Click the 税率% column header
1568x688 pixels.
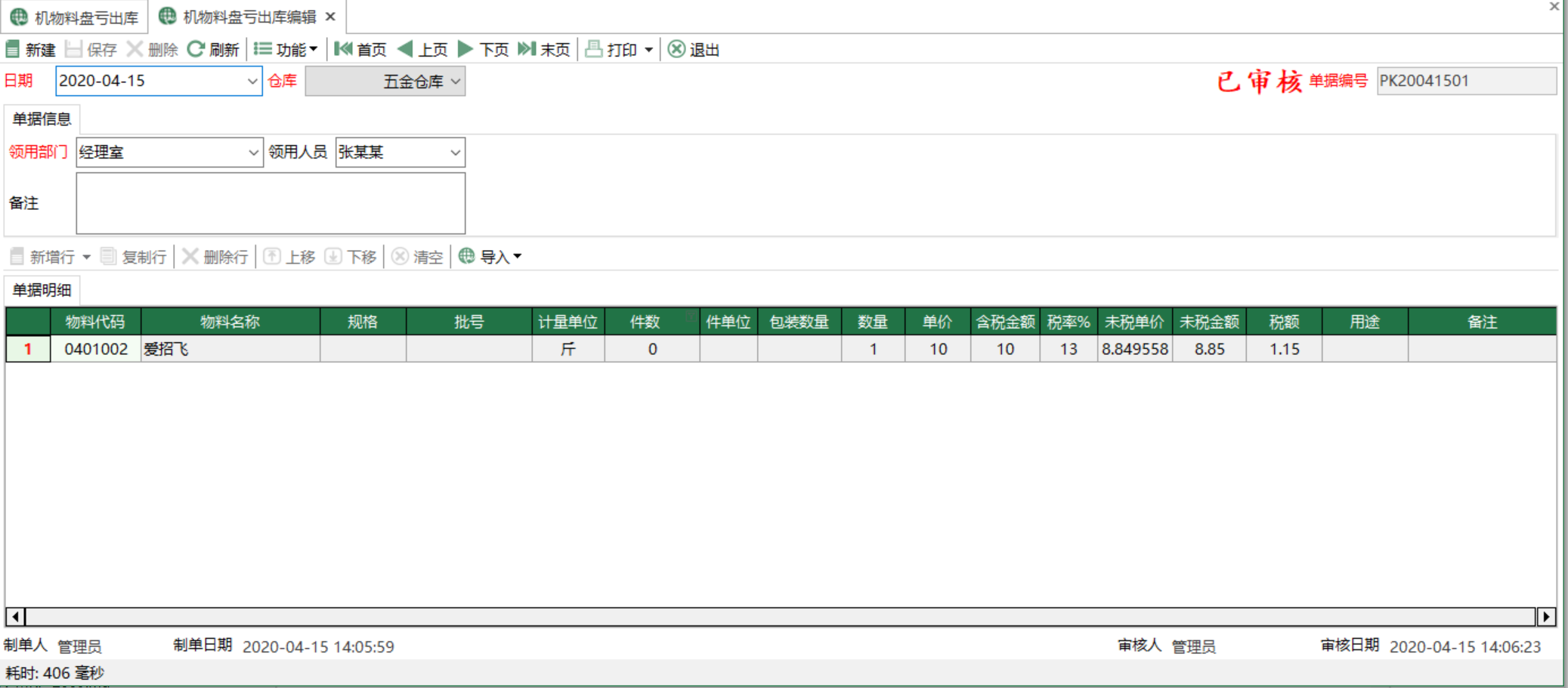pyautogui.click(x=1069, y=322)
